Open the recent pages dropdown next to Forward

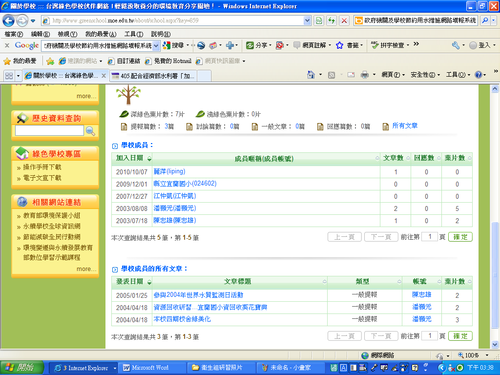pos(33,21)
